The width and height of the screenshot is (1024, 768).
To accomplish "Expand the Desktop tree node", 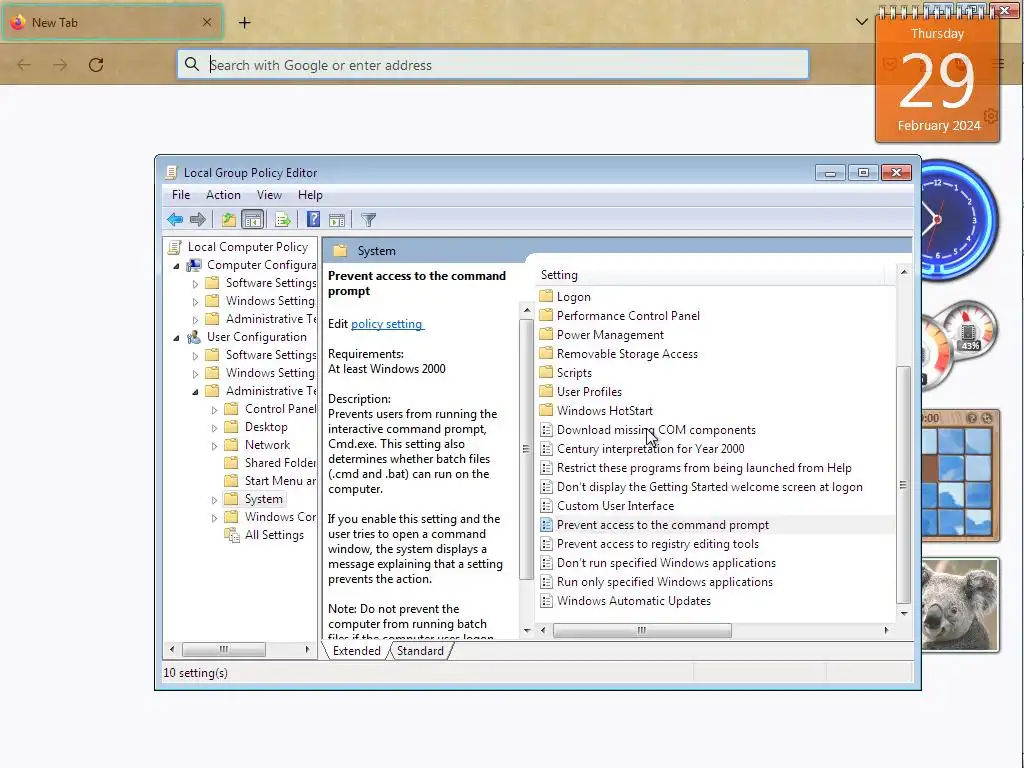I will tap(214, 428).
